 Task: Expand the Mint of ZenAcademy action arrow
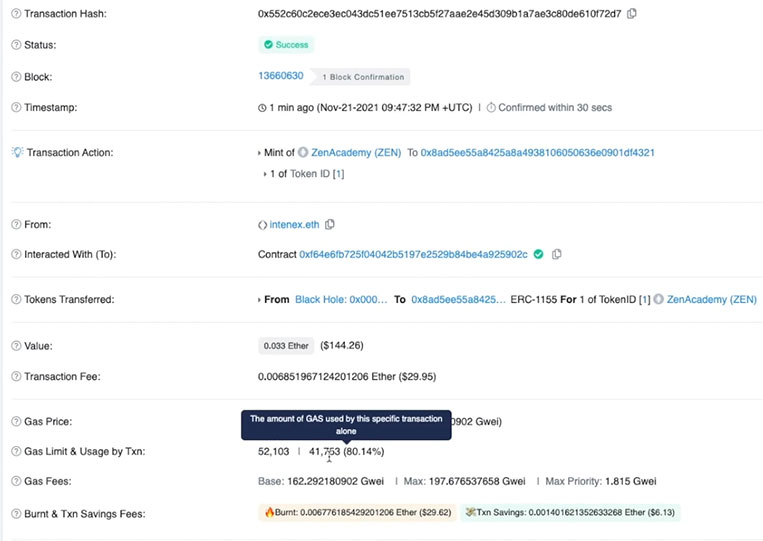click(259, 153)
